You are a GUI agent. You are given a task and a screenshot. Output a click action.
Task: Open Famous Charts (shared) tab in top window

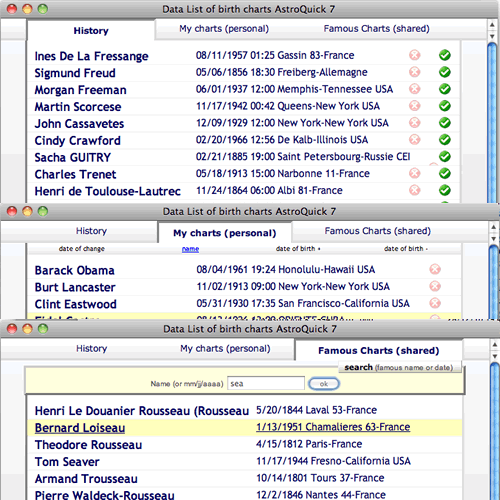pyautogui.click(x=376, y=29)
